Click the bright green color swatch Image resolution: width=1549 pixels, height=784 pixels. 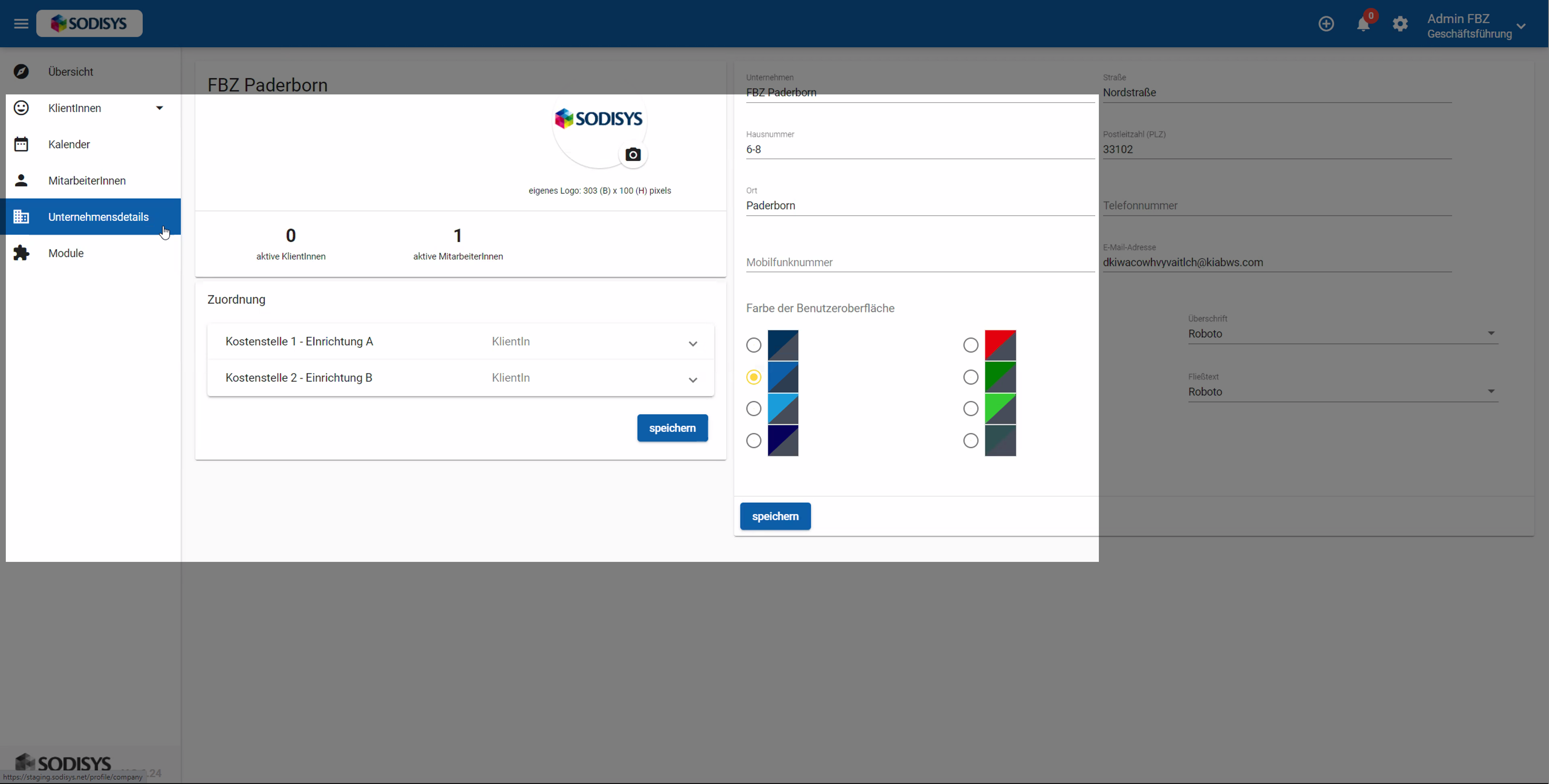coord(1000,409)
